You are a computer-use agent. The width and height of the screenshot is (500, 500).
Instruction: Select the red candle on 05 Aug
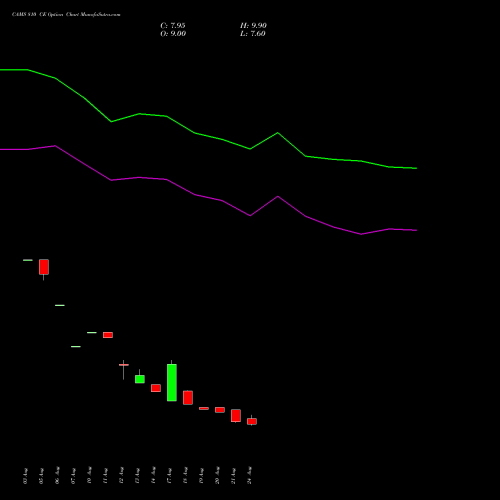coord(44,267)
